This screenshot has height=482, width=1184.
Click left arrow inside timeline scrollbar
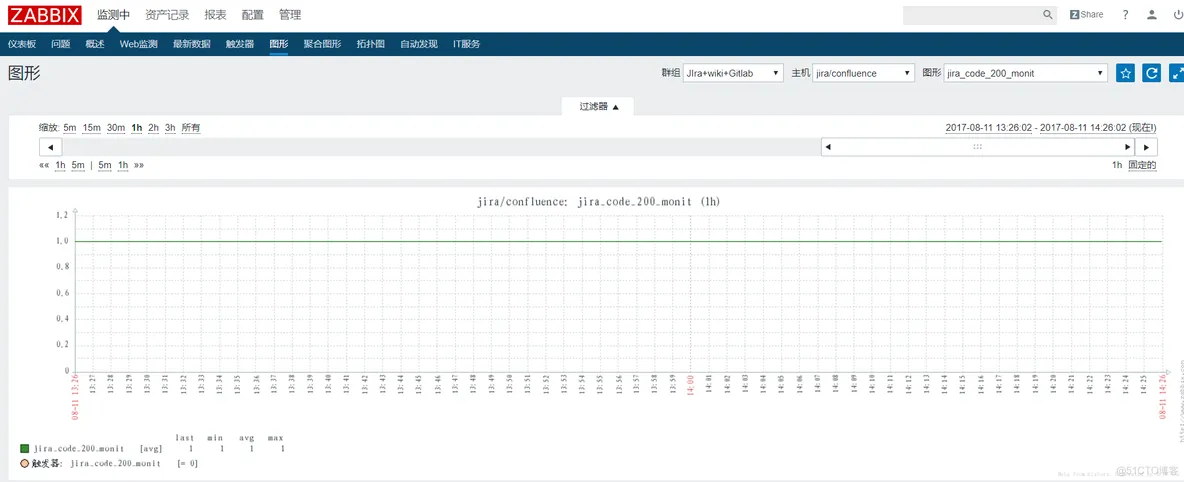(x=828, y=147)
